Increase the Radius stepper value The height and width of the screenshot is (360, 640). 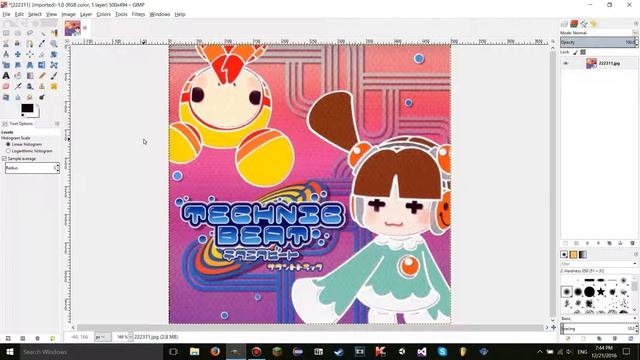point(58,166)
